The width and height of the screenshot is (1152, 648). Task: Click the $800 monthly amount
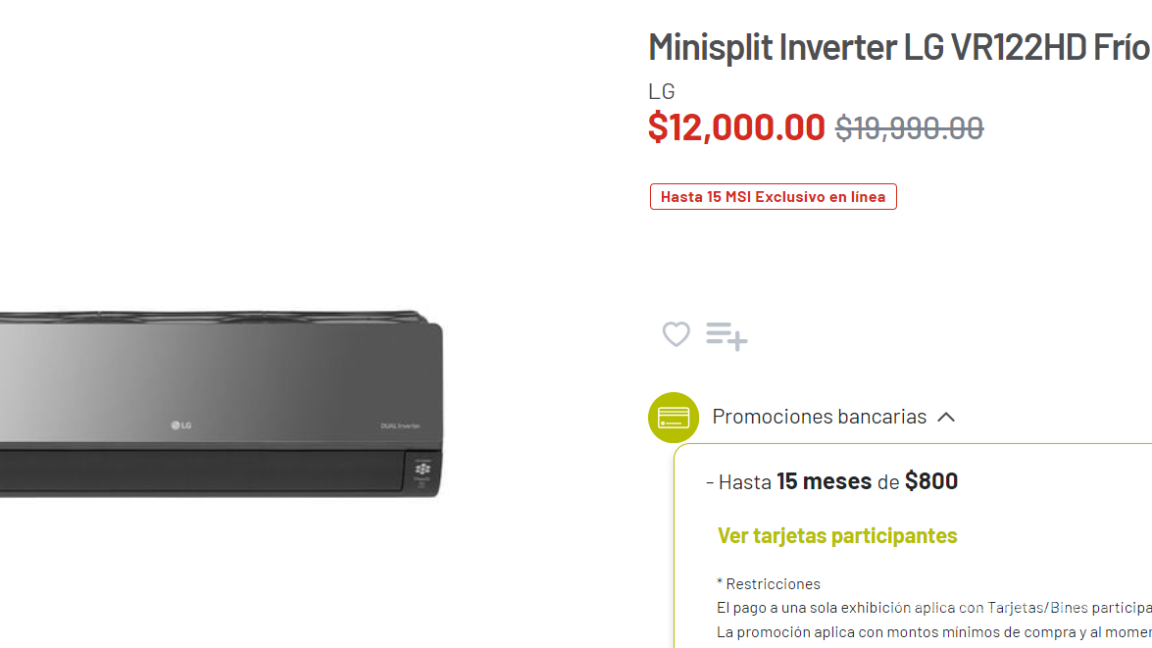click(x=931, y=481)
